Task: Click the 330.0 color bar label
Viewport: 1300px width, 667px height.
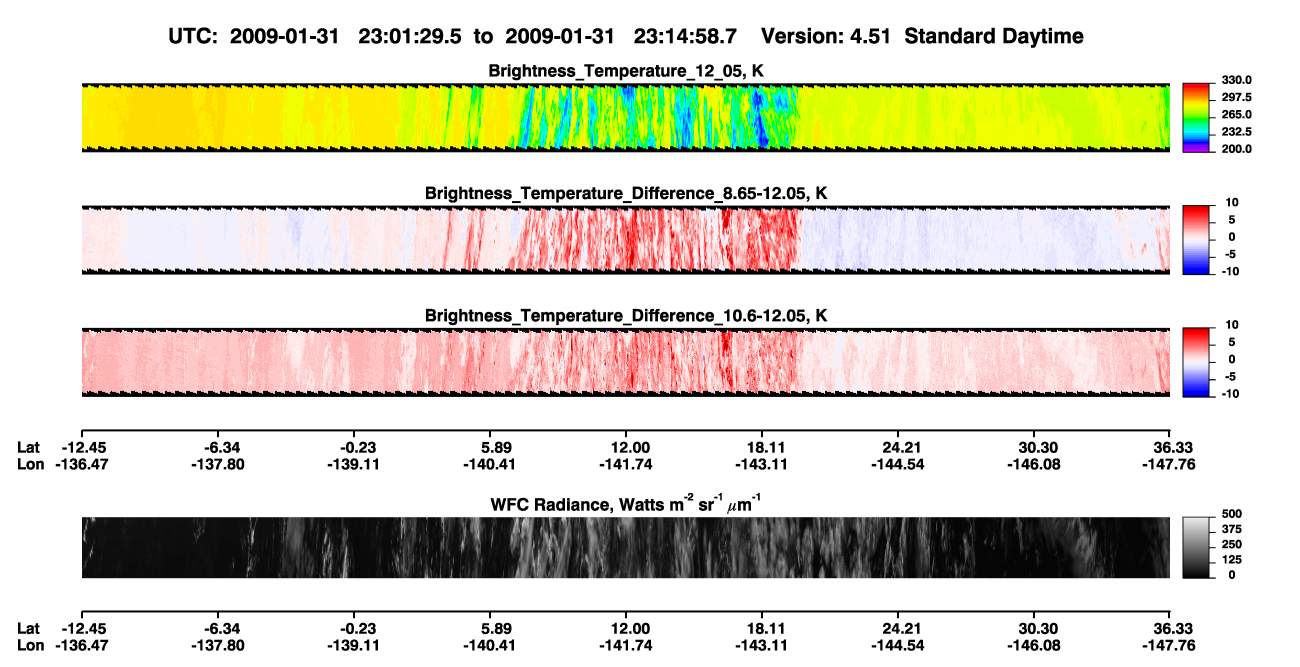Action: [x=1236, y=80]
